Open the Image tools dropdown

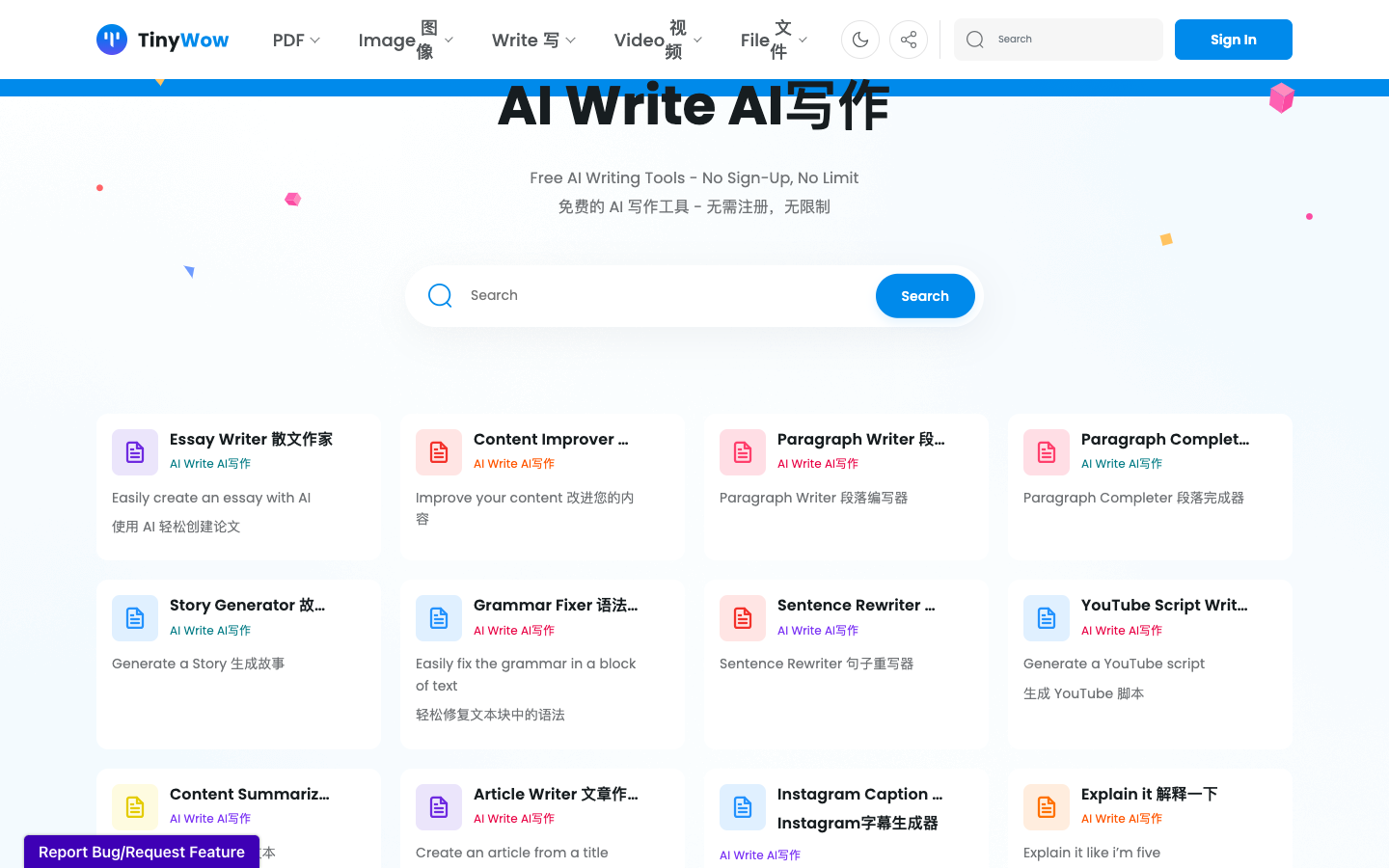pyautogui.click(x=404, y=40)
